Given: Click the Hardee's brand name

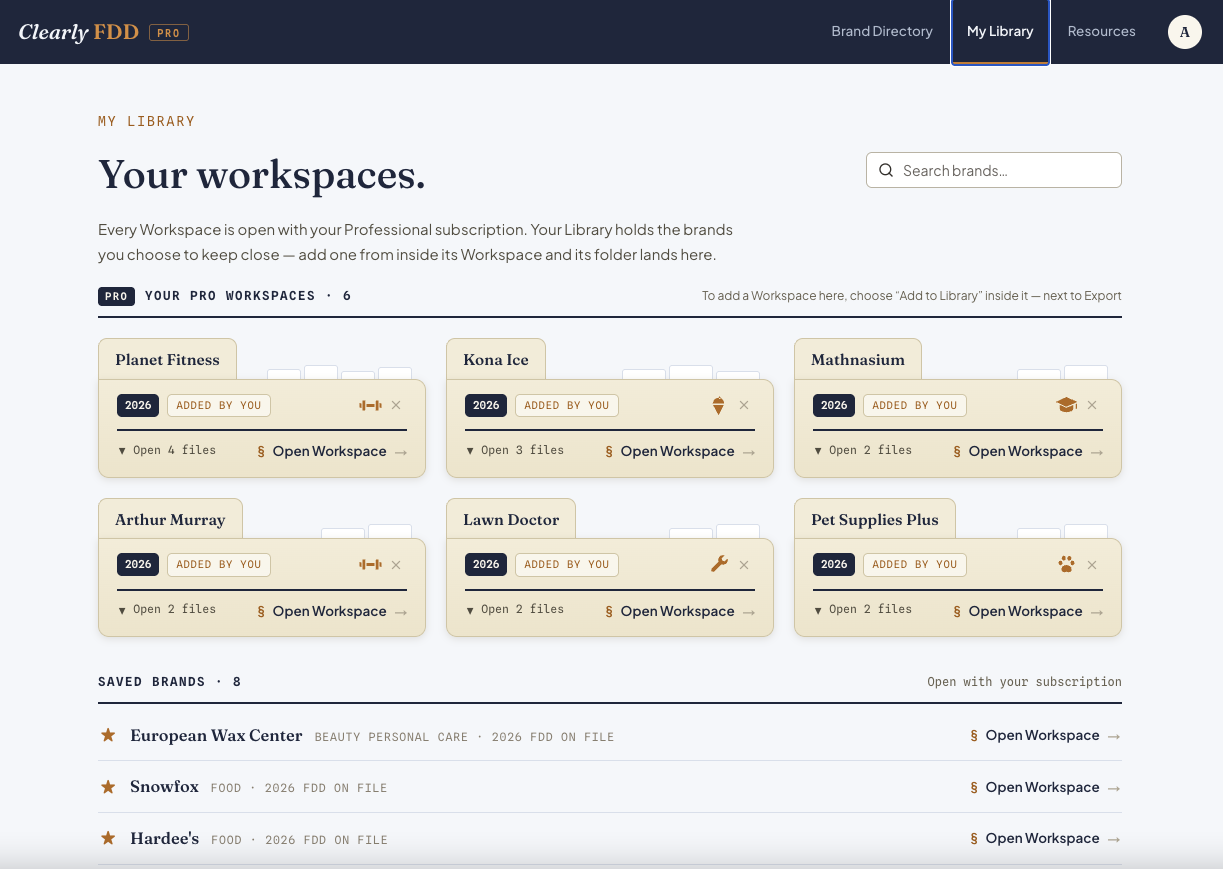Looking at the screenshot, I should tap(164, 838).
